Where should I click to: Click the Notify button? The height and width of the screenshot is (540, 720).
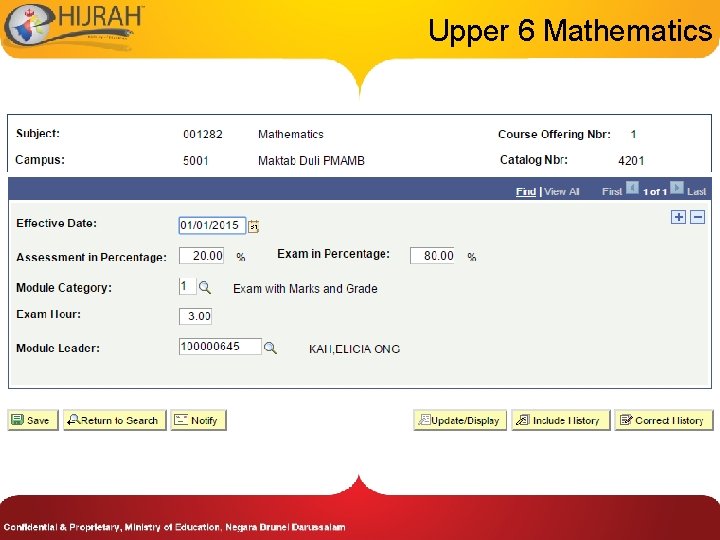coord(198,420)
